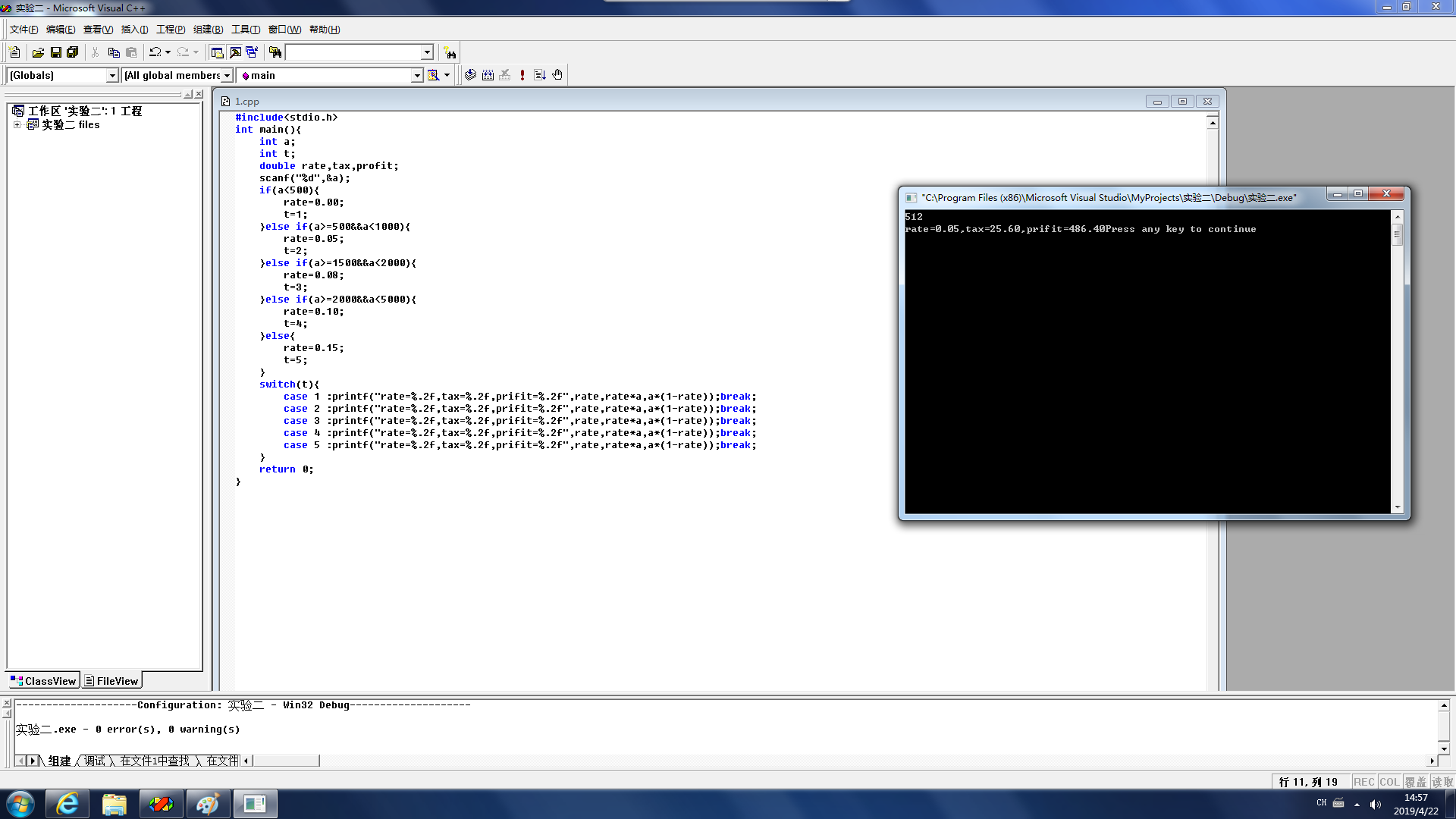Toggle the Output window toolbar button

[x=235, y=52]
